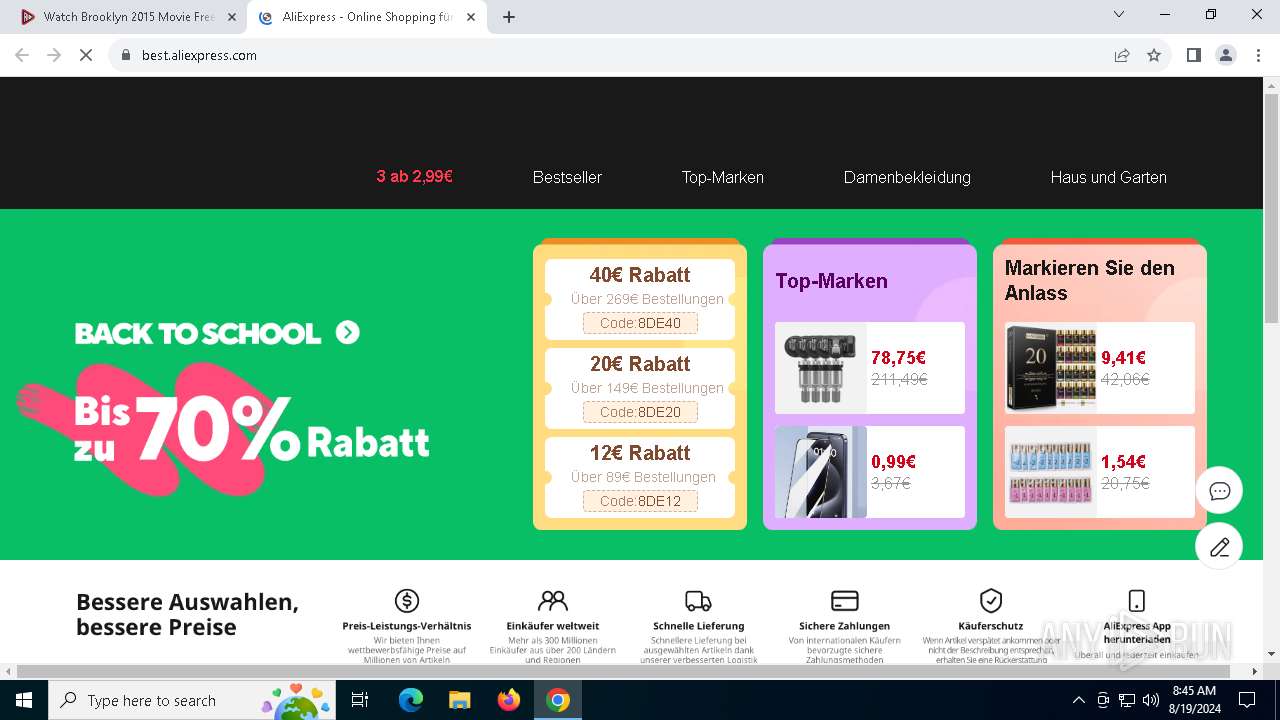Open the browser side panel

[1193, 55]
